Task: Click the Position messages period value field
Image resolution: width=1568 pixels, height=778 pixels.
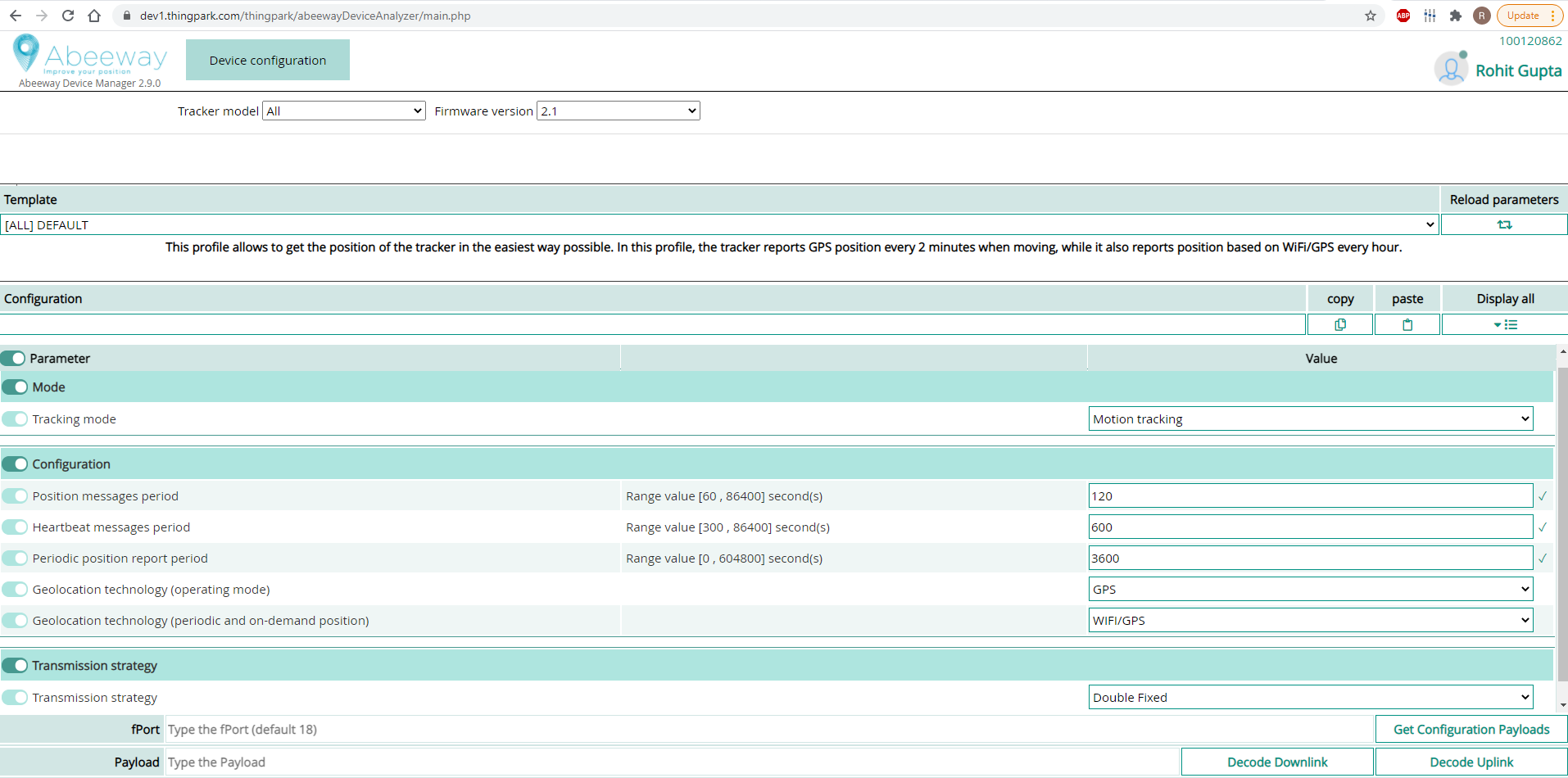Action: point(1311,496)
